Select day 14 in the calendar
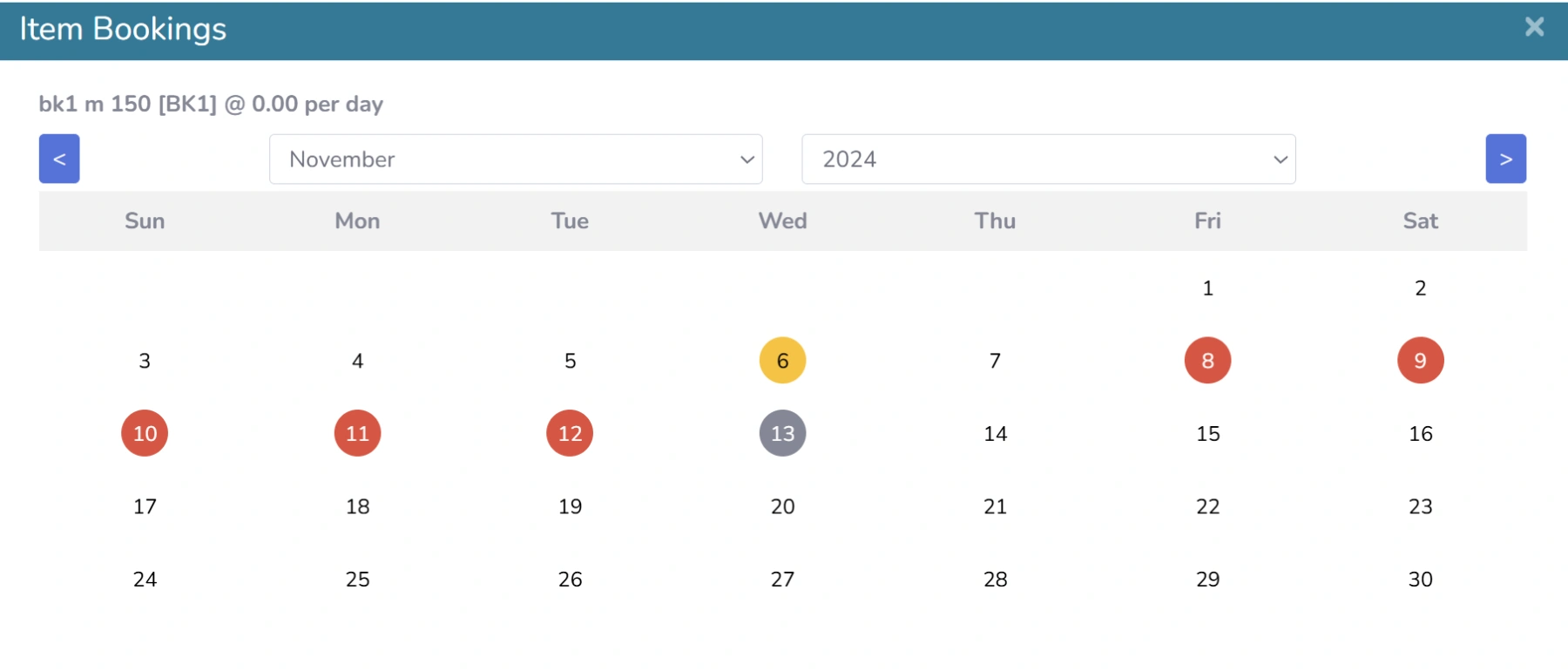Image resolution: width=1568 pixels, height=671 pixels. [x=995, y=433]
